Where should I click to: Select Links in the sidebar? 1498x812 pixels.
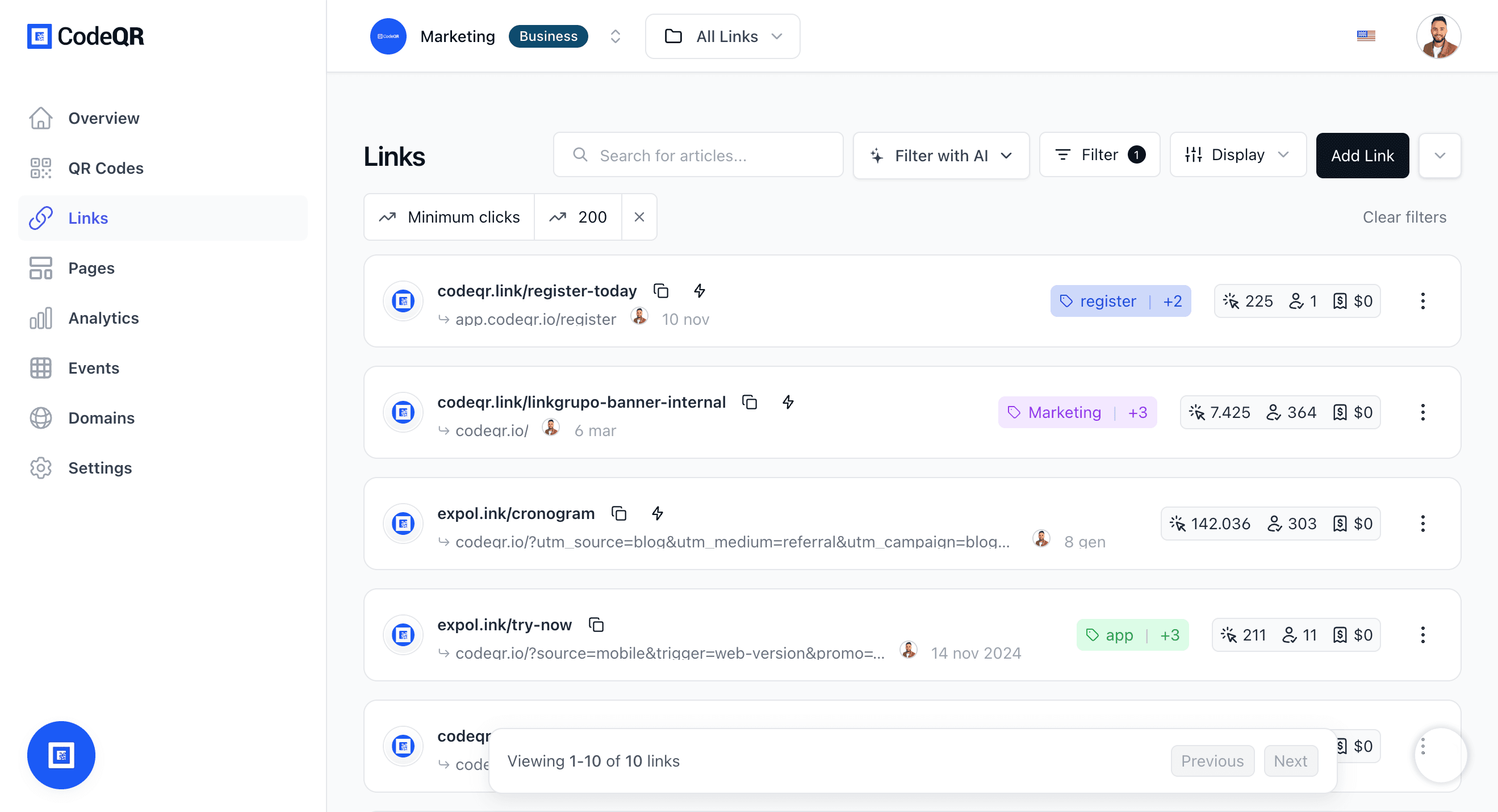[163, 218]
